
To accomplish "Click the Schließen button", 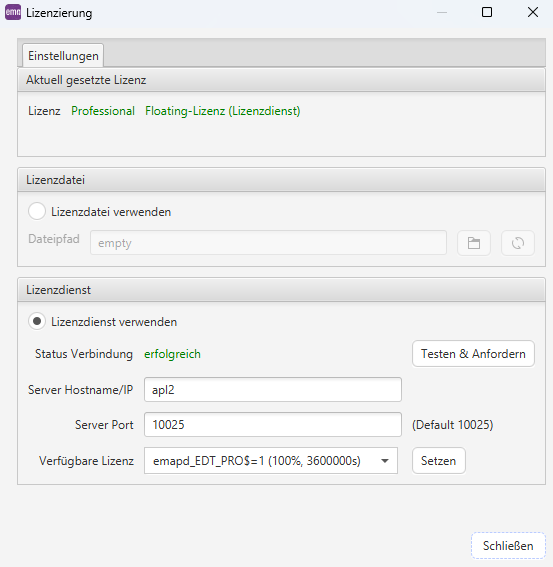I will coord(508,546).
